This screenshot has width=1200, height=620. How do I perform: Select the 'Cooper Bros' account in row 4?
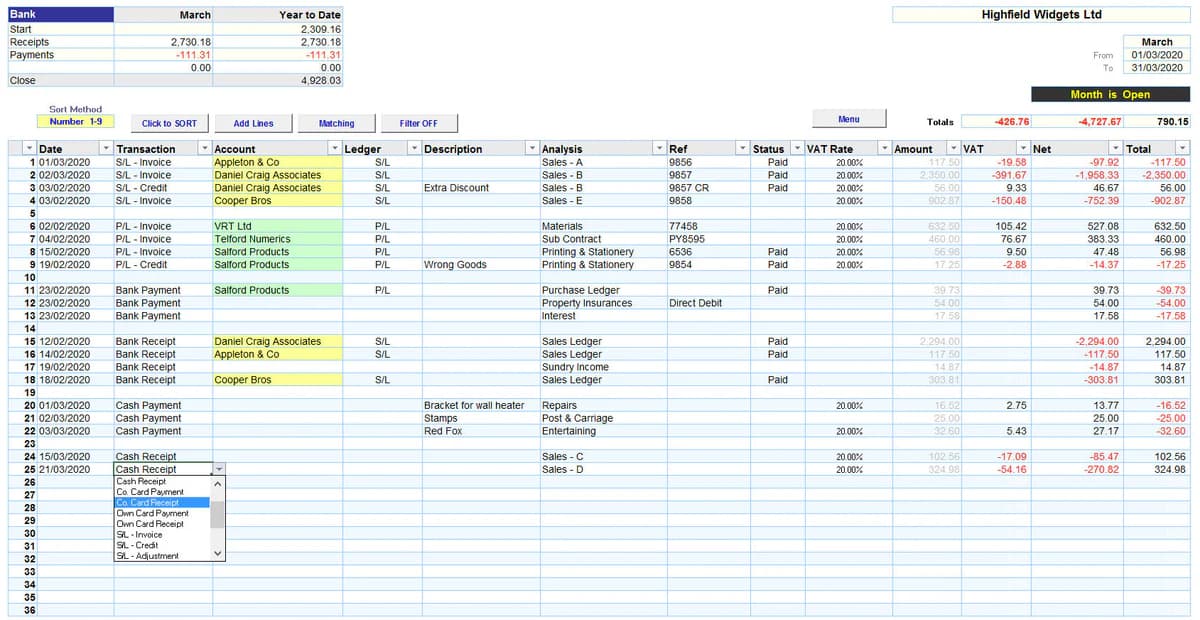(x=277, y=200)
